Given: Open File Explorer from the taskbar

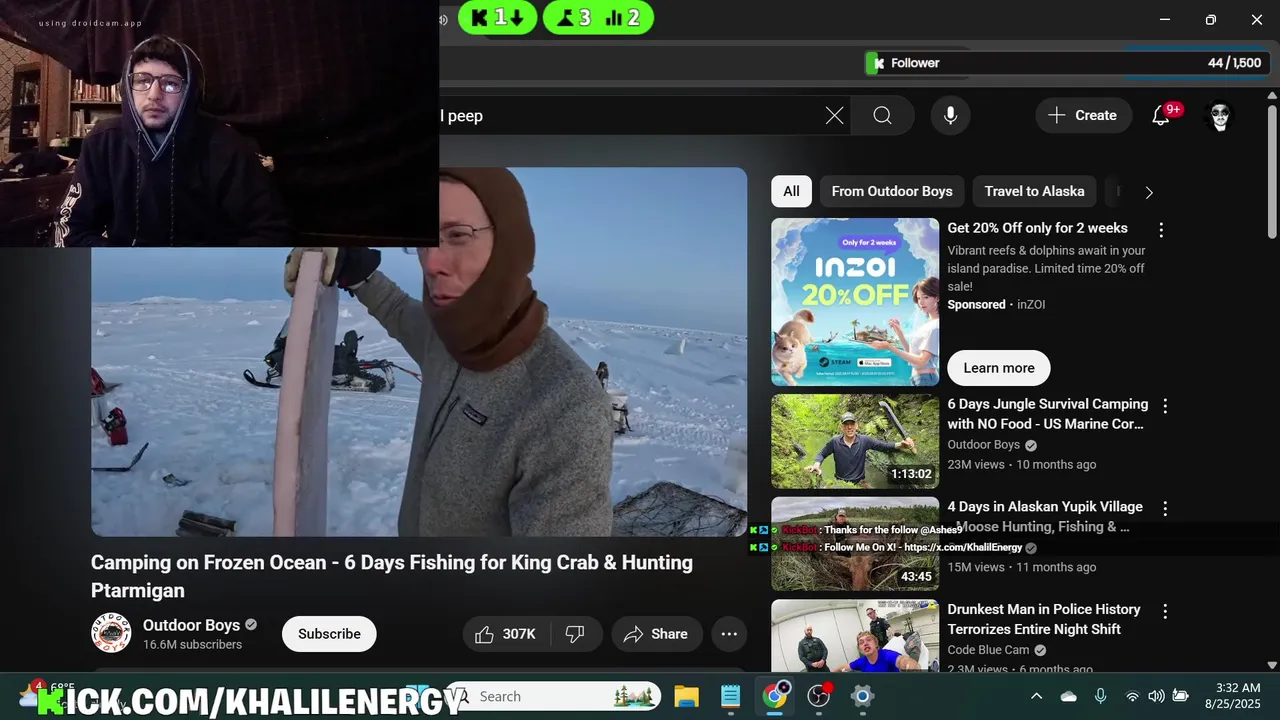Looking at the screenshot, I should tap(685, 696).
